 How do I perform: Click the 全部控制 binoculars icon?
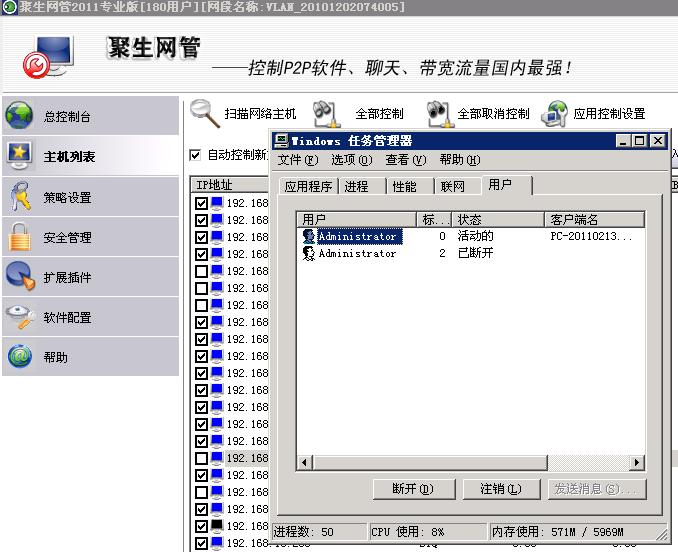[x=325, y=114]
